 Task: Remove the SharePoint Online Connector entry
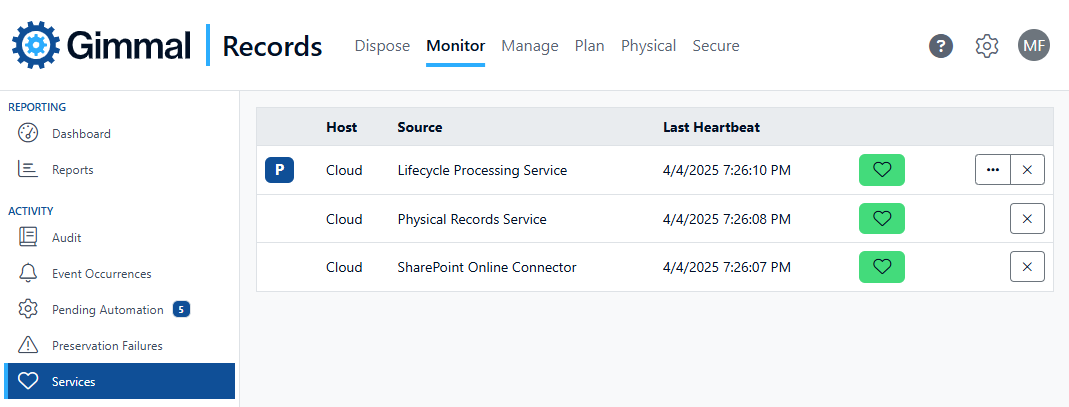(1027, 267)
